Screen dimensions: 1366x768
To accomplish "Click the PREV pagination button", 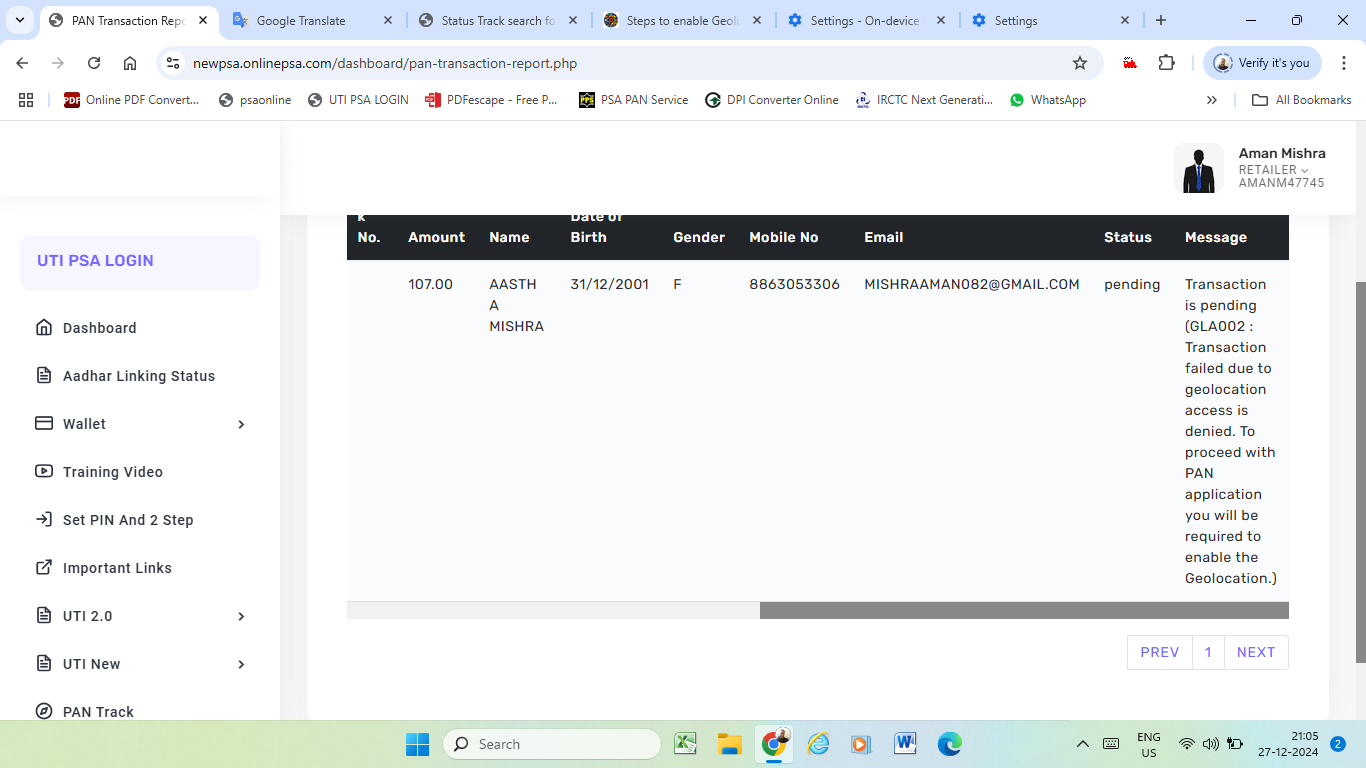I will pyautogui.click(x=1160, y=652).
